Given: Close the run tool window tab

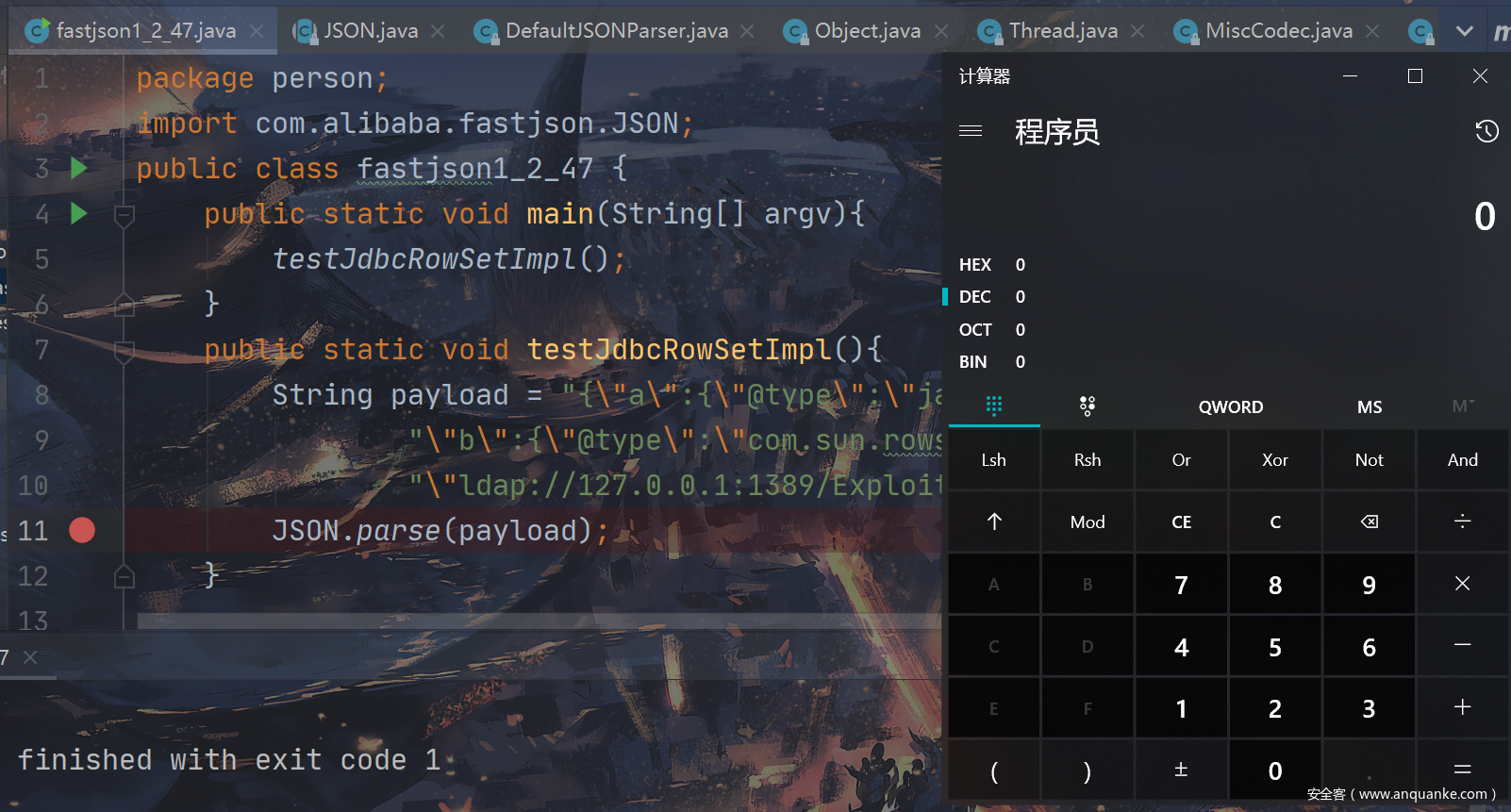Looking at the screenshot, I should (30, 657).
